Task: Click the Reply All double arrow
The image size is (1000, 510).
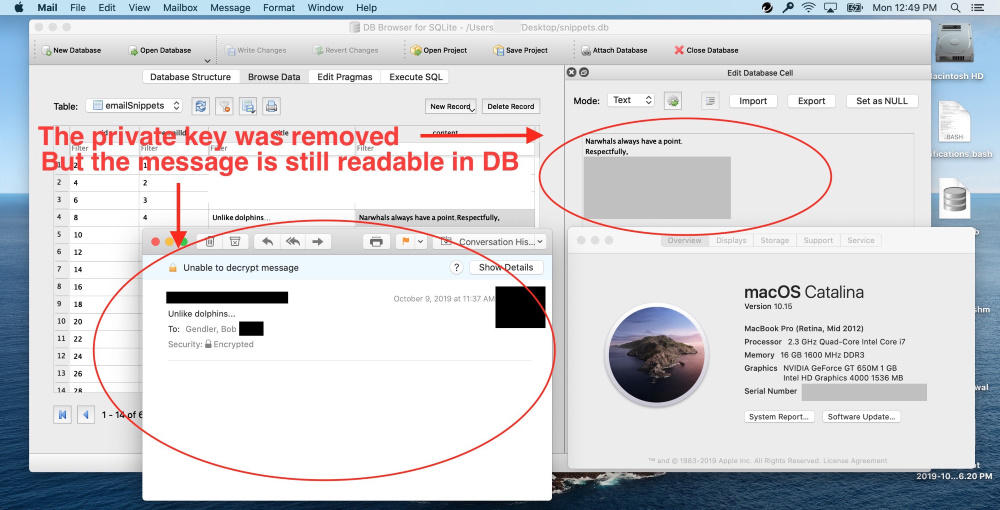Action: pos(293,242)
